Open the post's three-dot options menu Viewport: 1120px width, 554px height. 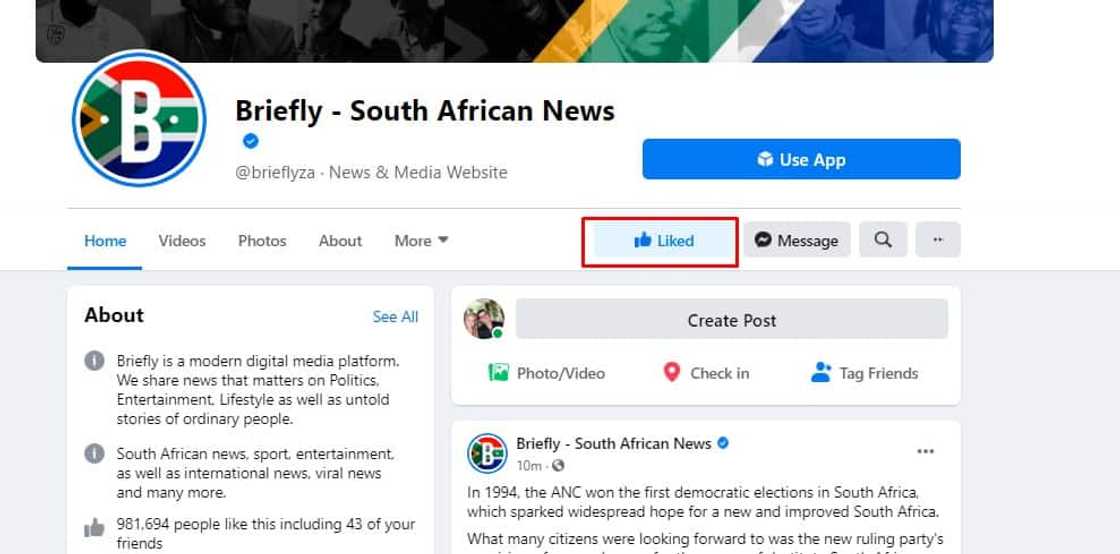[x=926, y=451]
